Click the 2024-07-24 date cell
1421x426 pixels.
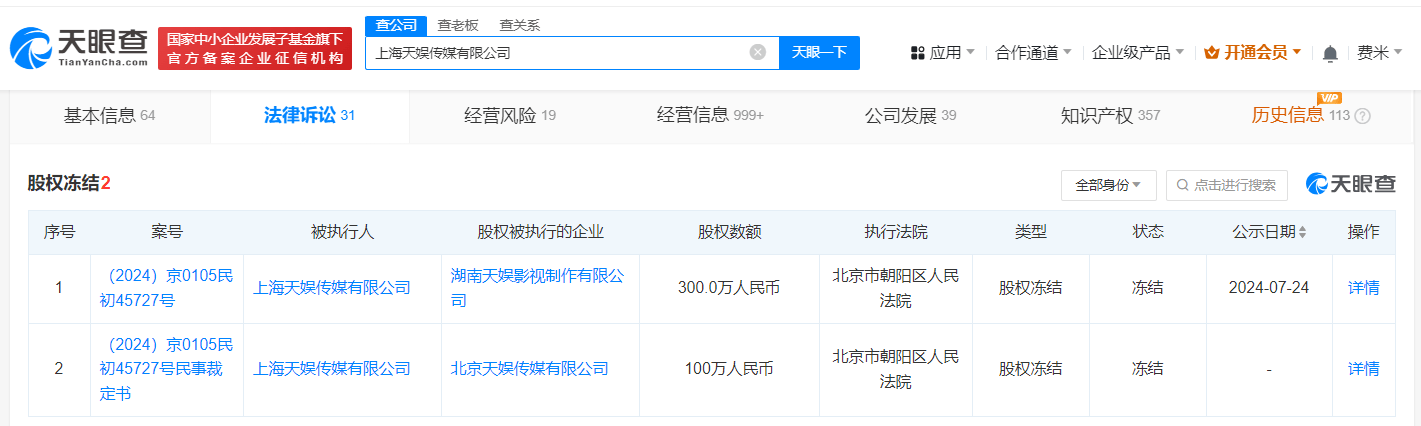point(1269,288)
